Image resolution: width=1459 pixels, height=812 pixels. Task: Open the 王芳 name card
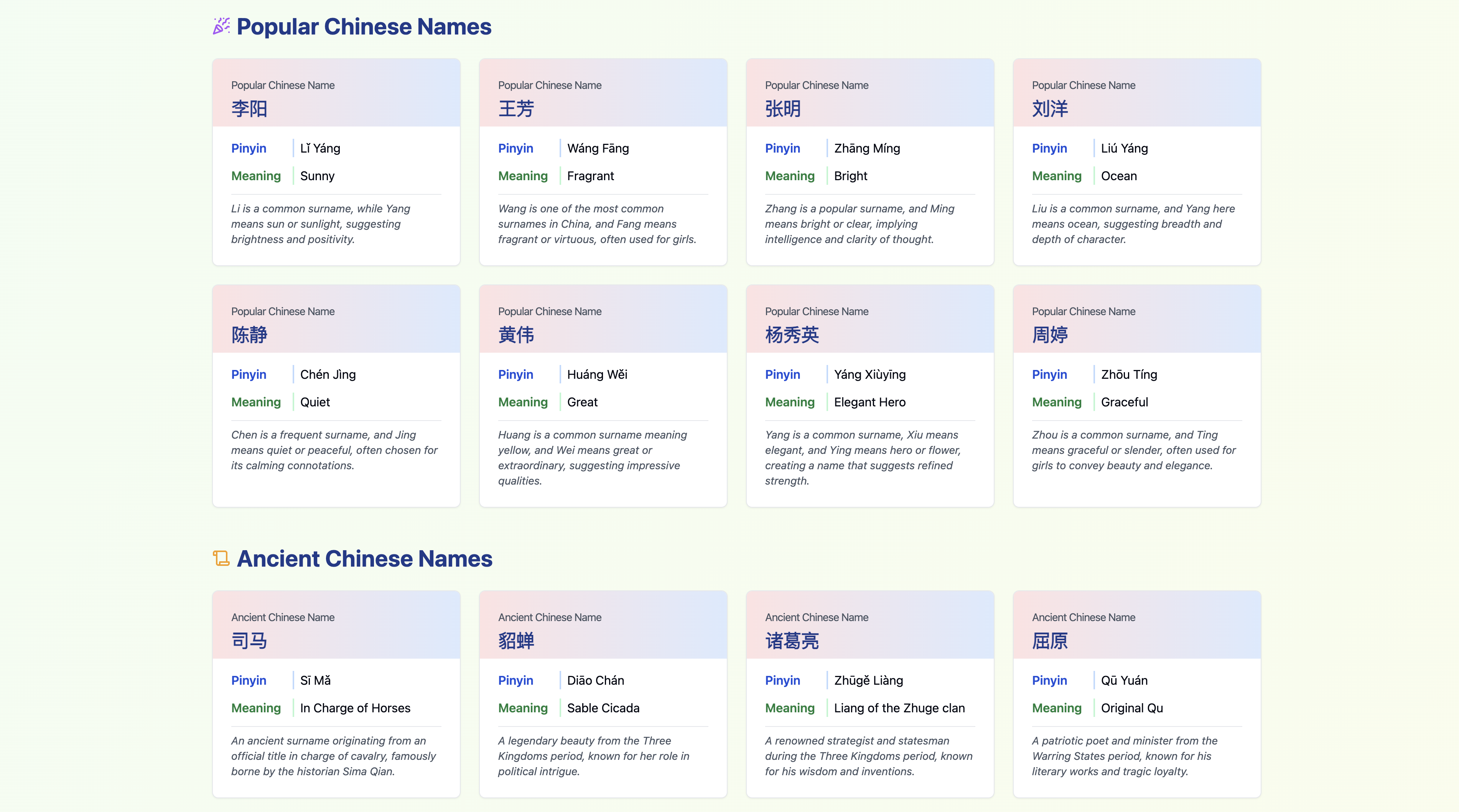[x=516, y=108]
